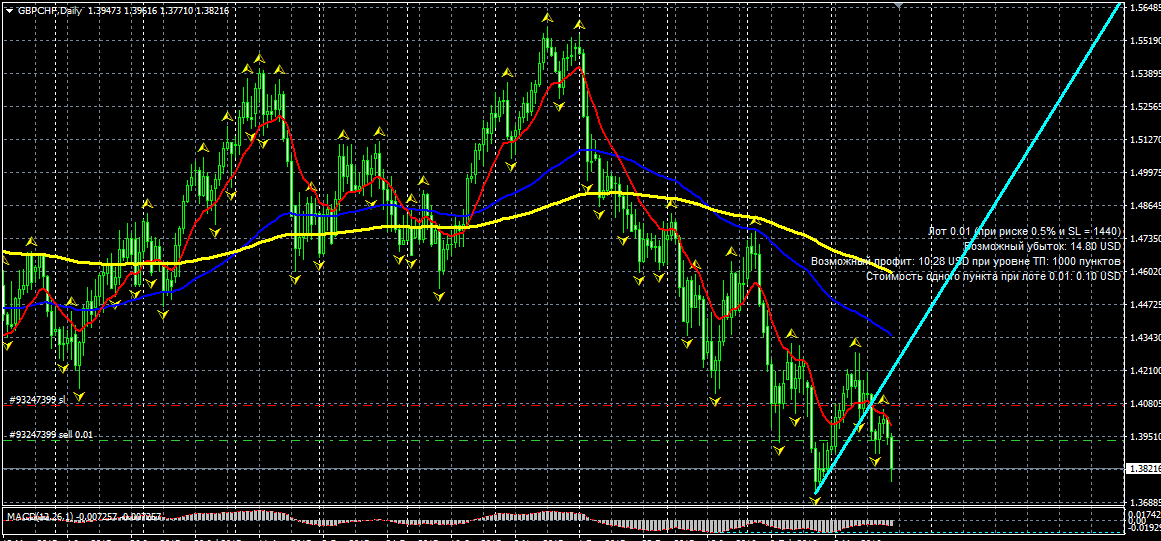Open the chart menu arrow beside GBPCHF,Daily
Screen dimensions: 1161x541
pyautogui.click(x=10, y=13)
